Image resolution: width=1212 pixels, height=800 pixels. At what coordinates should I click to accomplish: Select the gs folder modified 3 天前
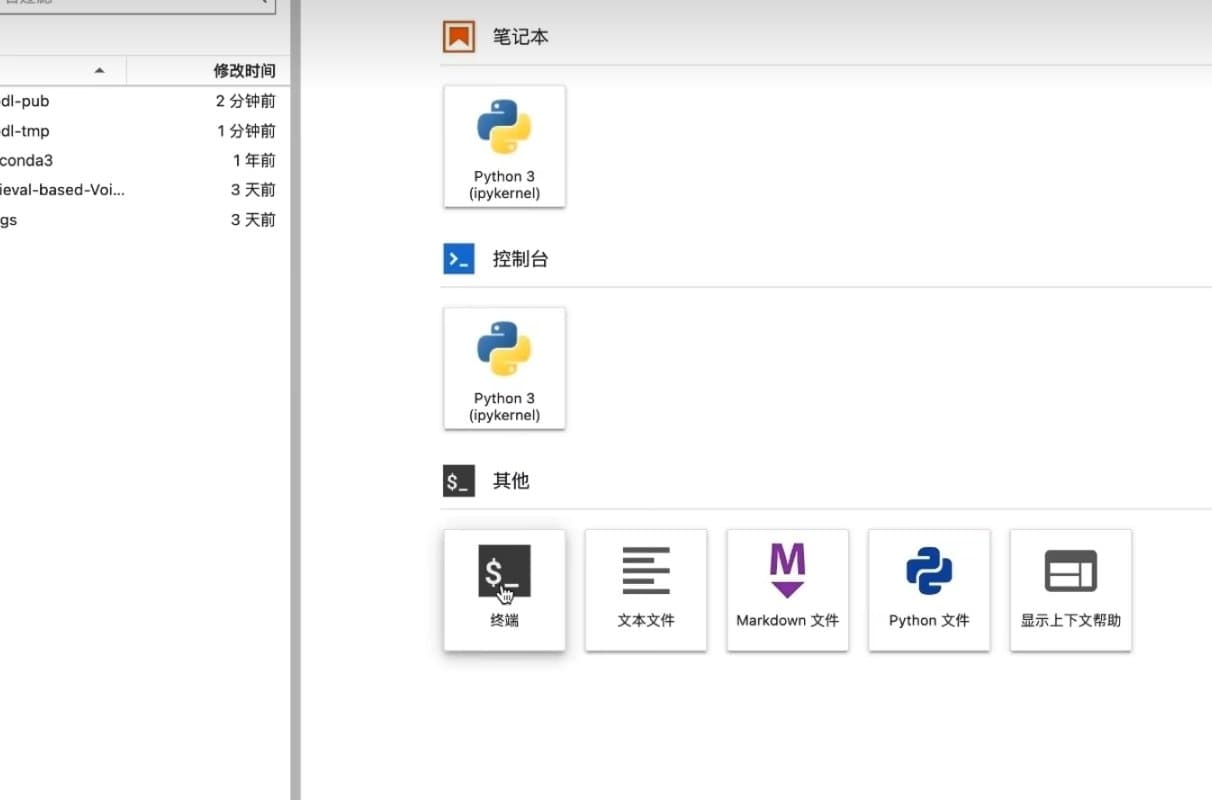(9, 220)
